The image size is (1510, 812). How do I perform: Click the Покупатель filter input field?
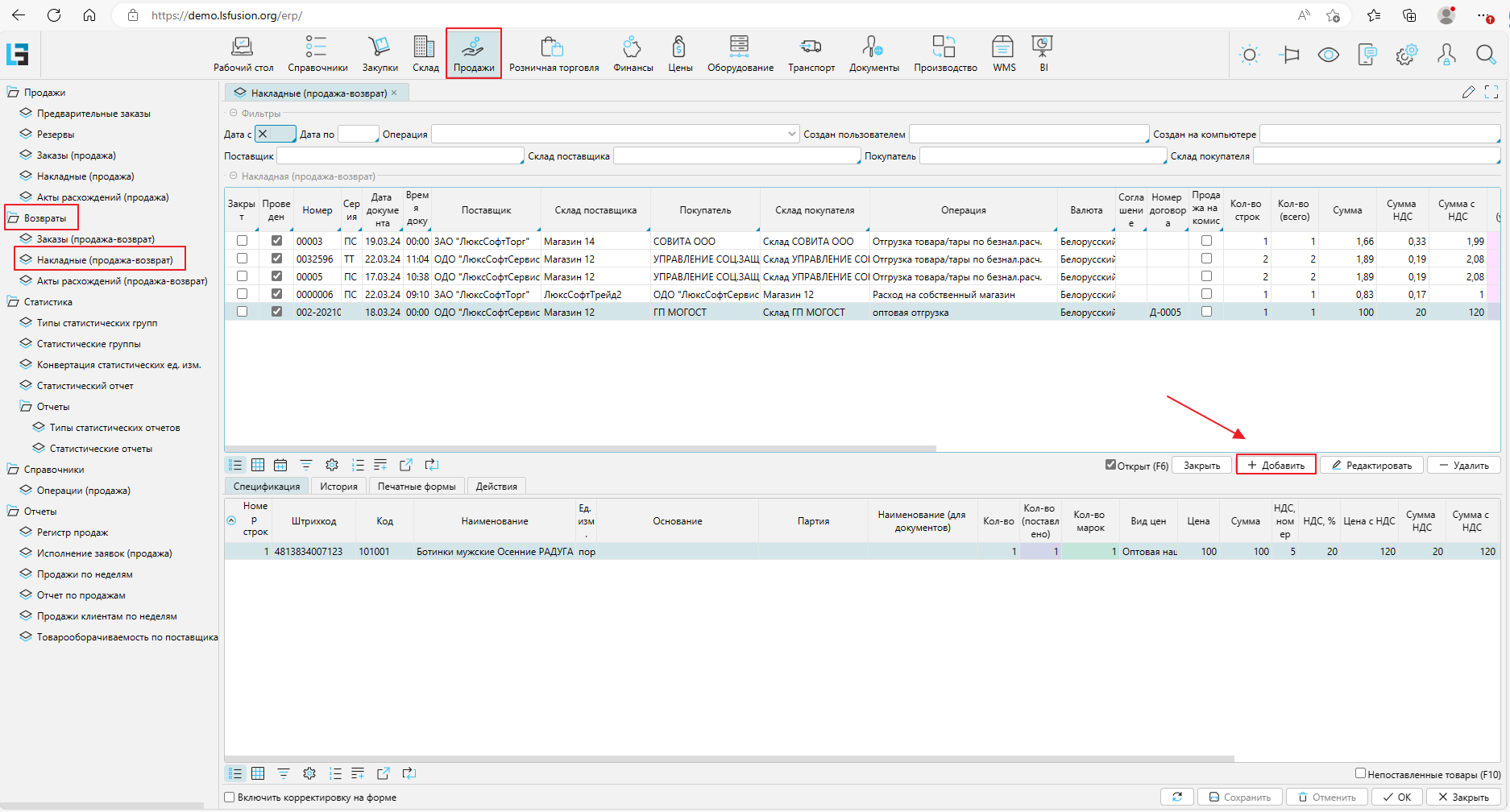pos(1042,156)
